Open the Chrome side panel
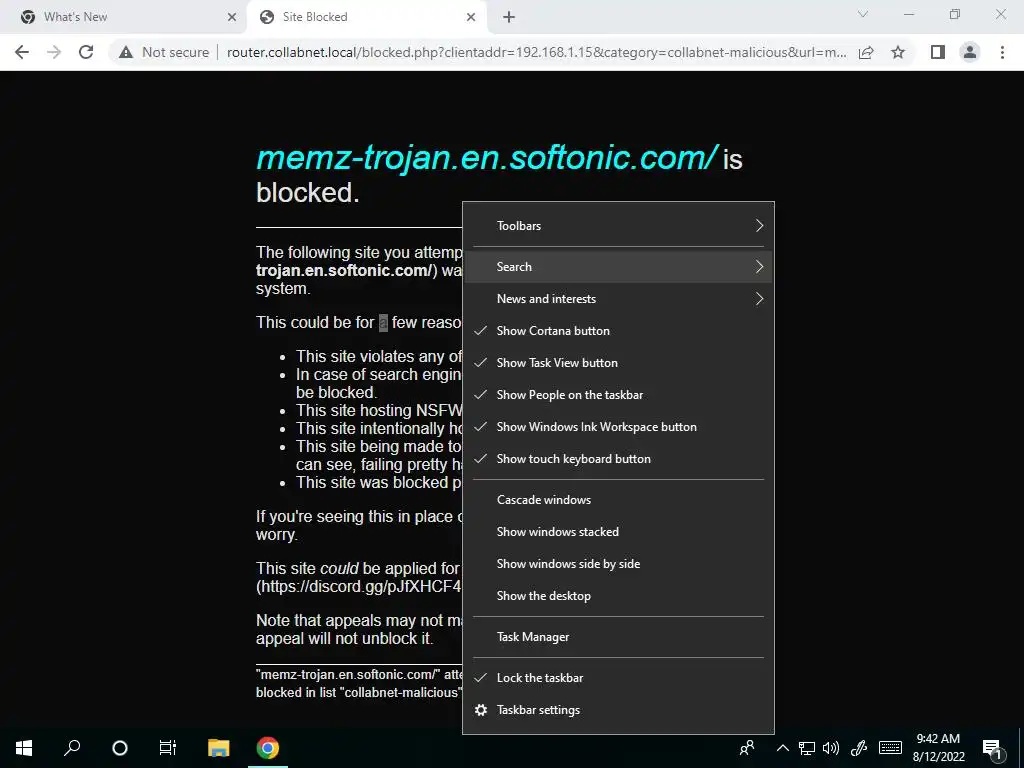1024x768 pixels. [x=938, y=52]
